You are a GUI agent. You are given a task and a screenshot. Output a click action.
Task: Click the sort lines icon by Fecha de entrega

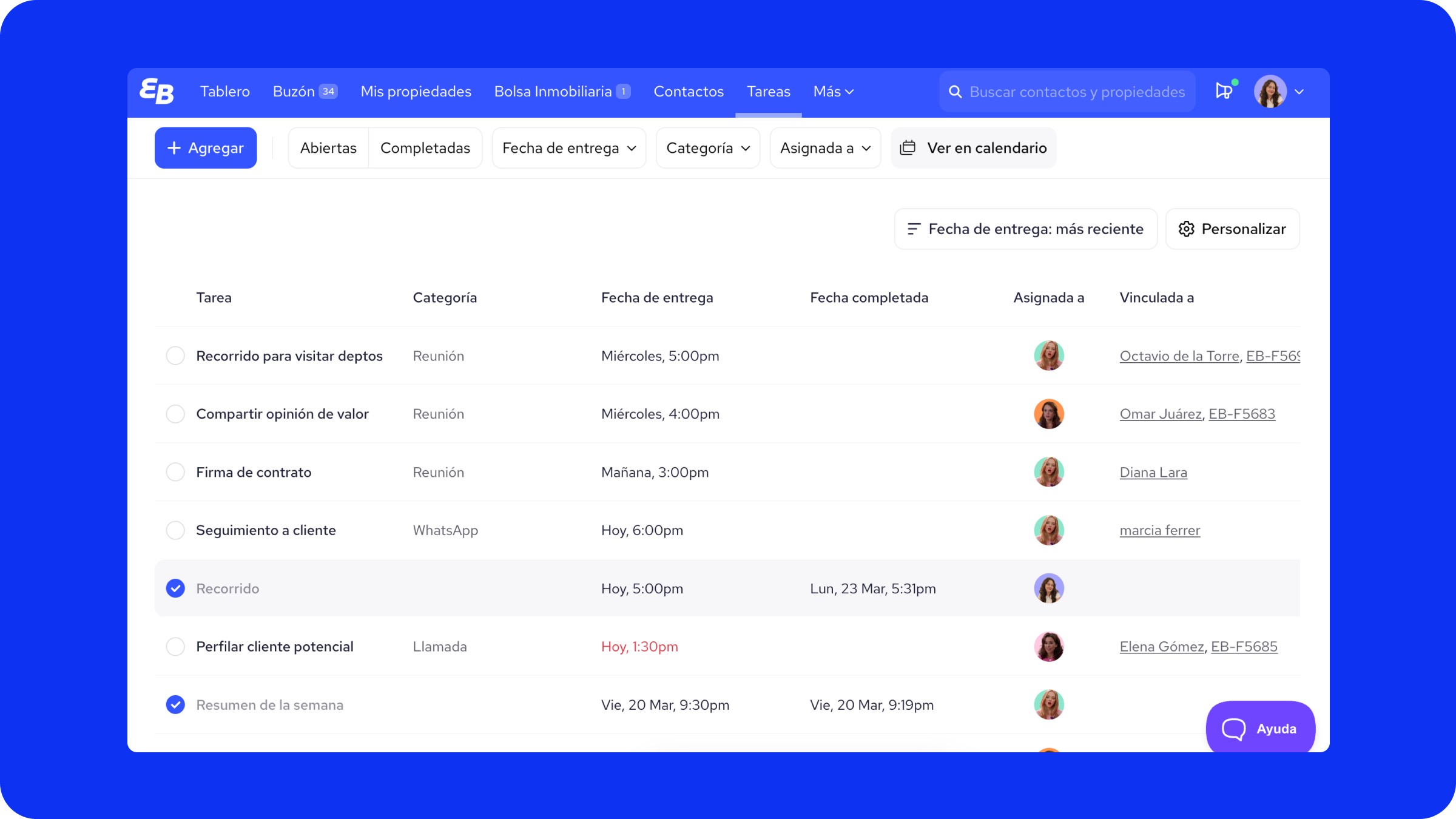pyautogui.click(x=914, y=229)
